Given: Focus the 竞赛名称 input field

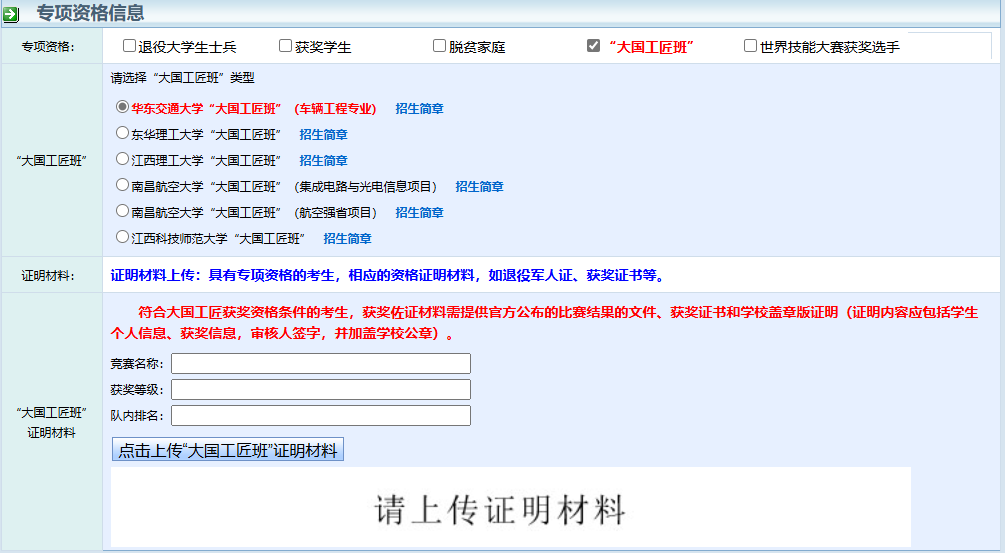Looking at the screenshot, I should coord(320,363).
